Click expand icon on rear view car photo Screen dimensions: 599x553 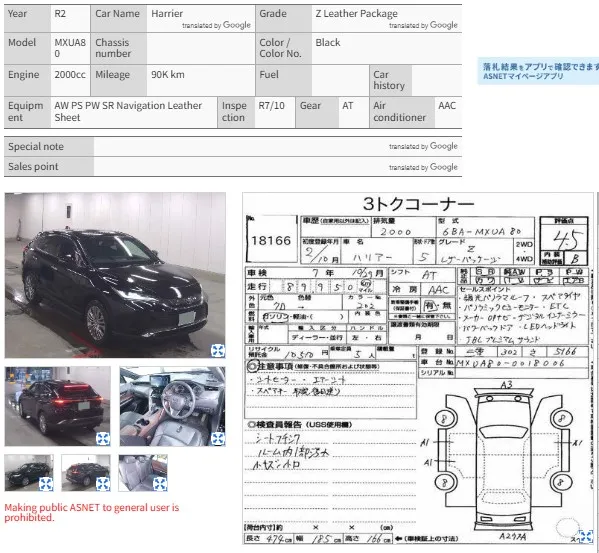(103, 439)
